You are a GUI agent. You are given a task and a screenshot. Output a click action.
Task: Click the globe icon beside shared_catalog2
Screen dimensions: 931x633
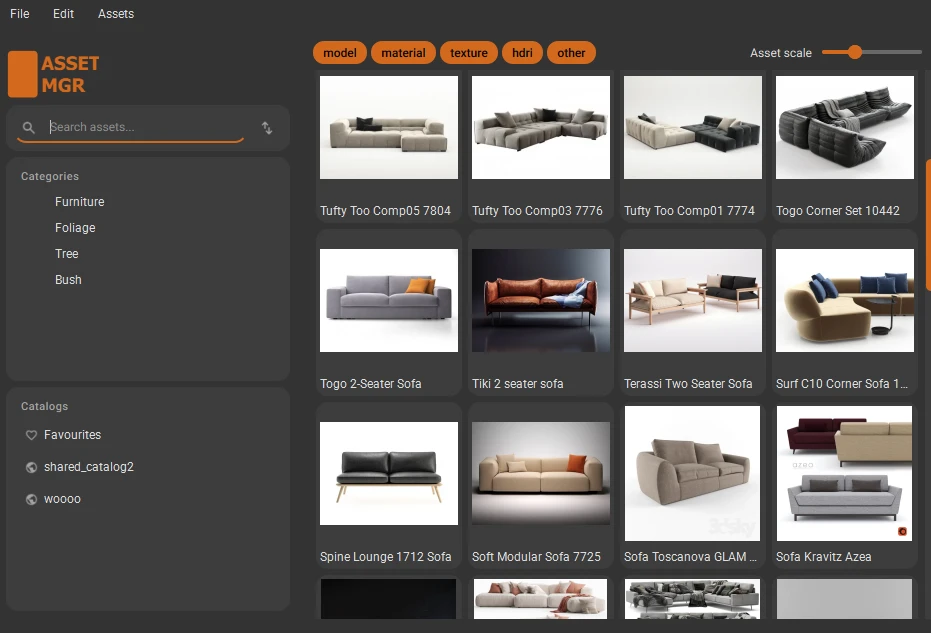[31, 467]
